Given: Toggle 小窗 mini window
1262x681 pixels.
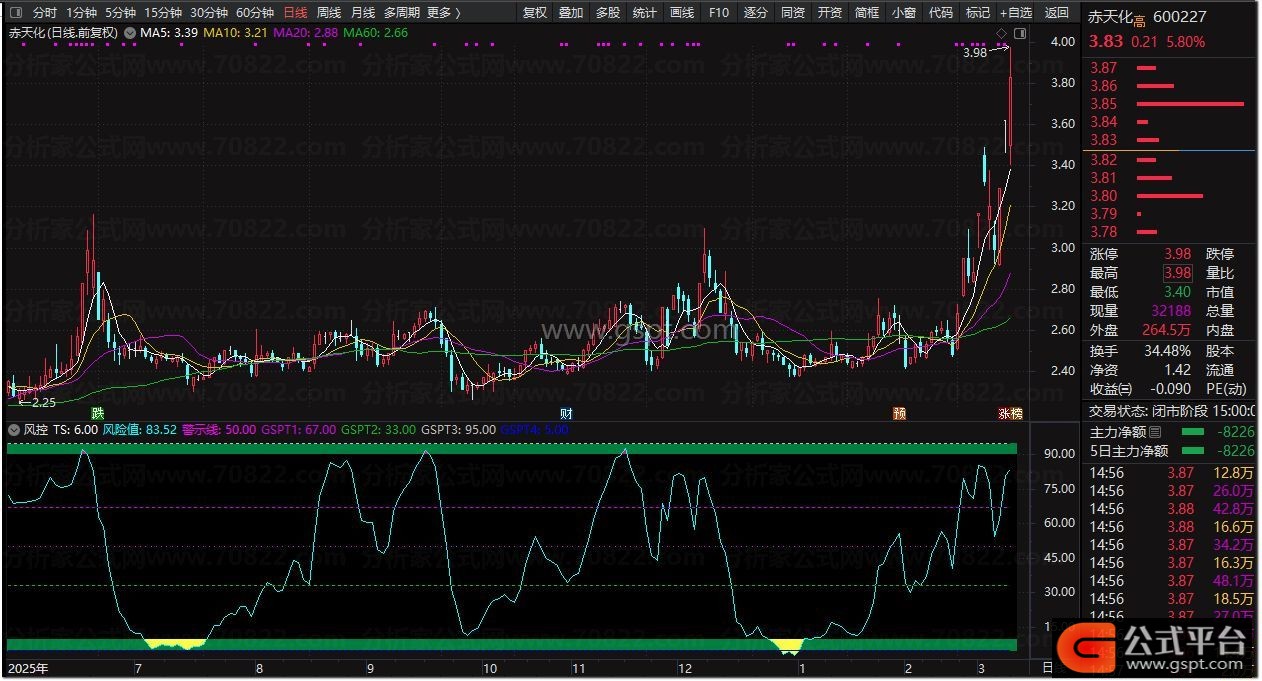Looking at the screenshot, I should (x=903, y=13).
